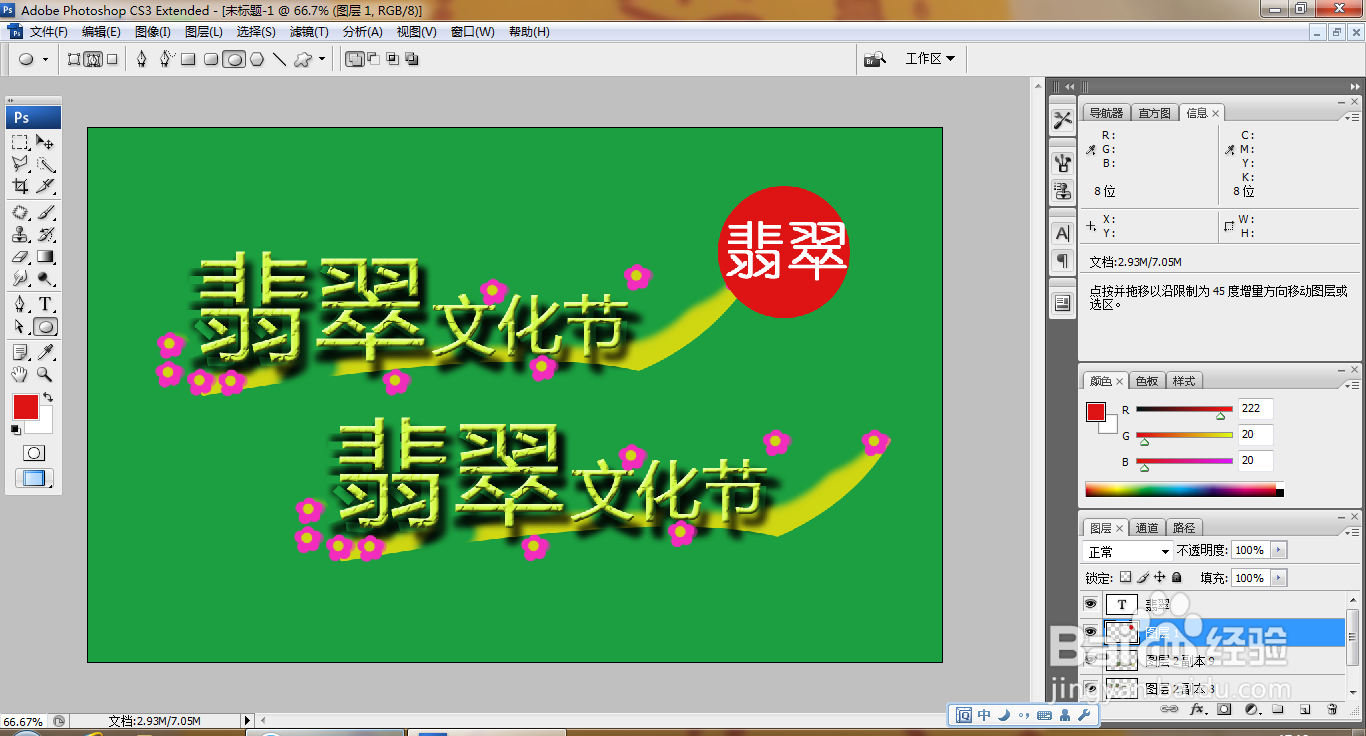Screen dimensions: 1366x736
Task: Select the Gradient tool
Action: [x=46, y=257]
